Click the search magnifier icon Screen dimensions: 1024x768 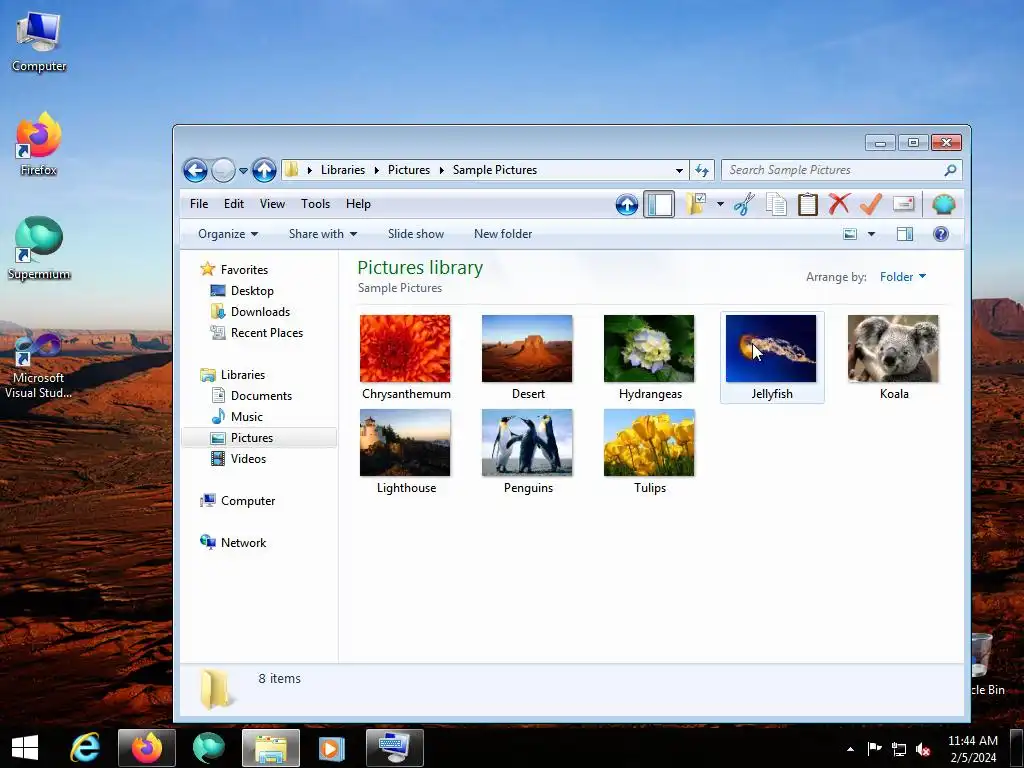pos(950,170)
